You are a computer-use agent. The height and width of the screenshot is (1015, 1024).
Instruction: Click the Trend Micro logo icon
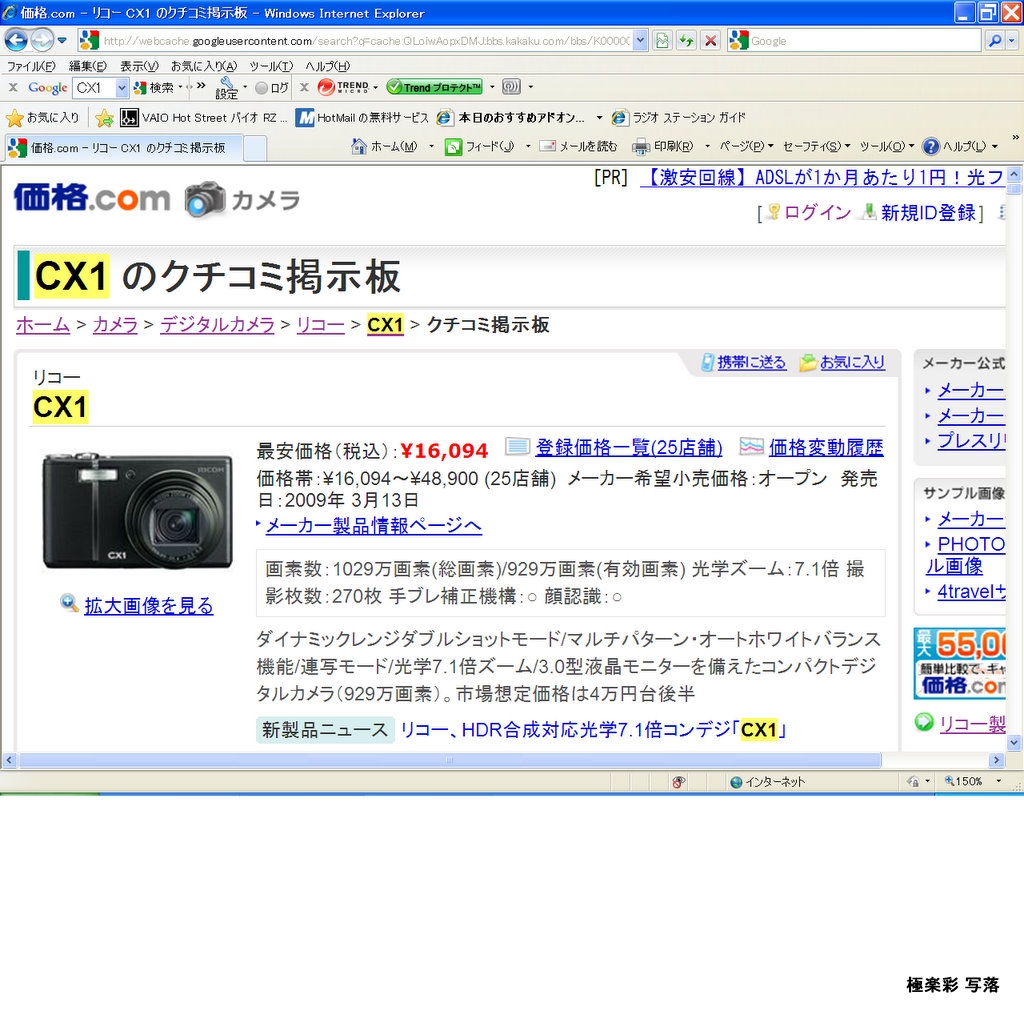(344, 87)
